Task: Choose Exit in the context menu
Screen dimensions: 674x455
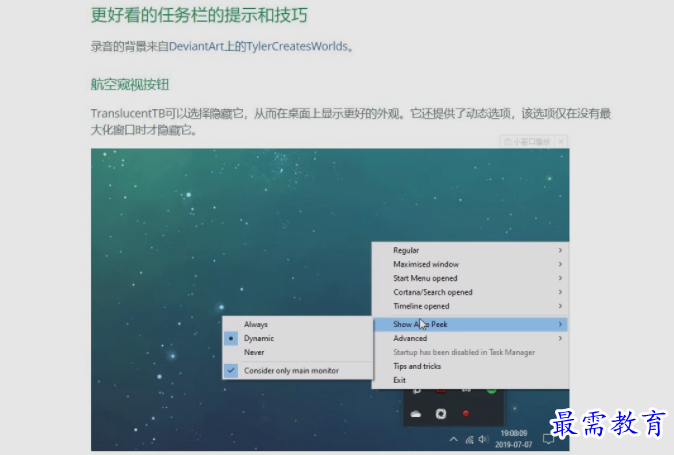Action: click(470, 380)
